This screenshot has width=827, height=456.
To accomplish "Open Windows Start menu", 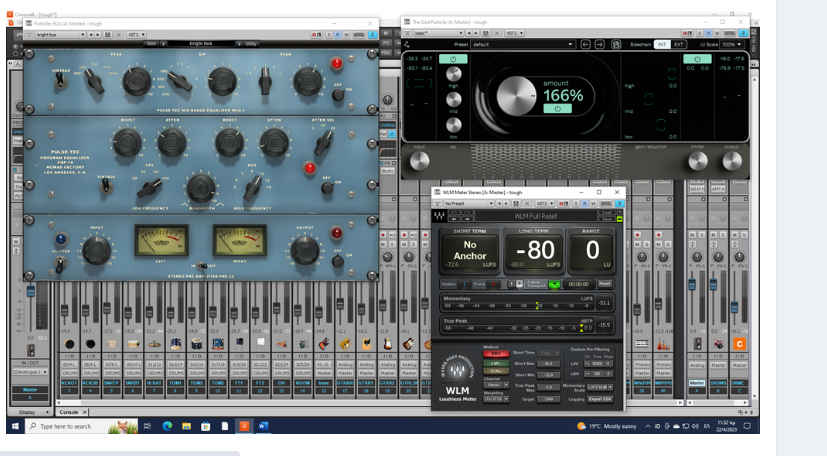I will click(15, 426).
